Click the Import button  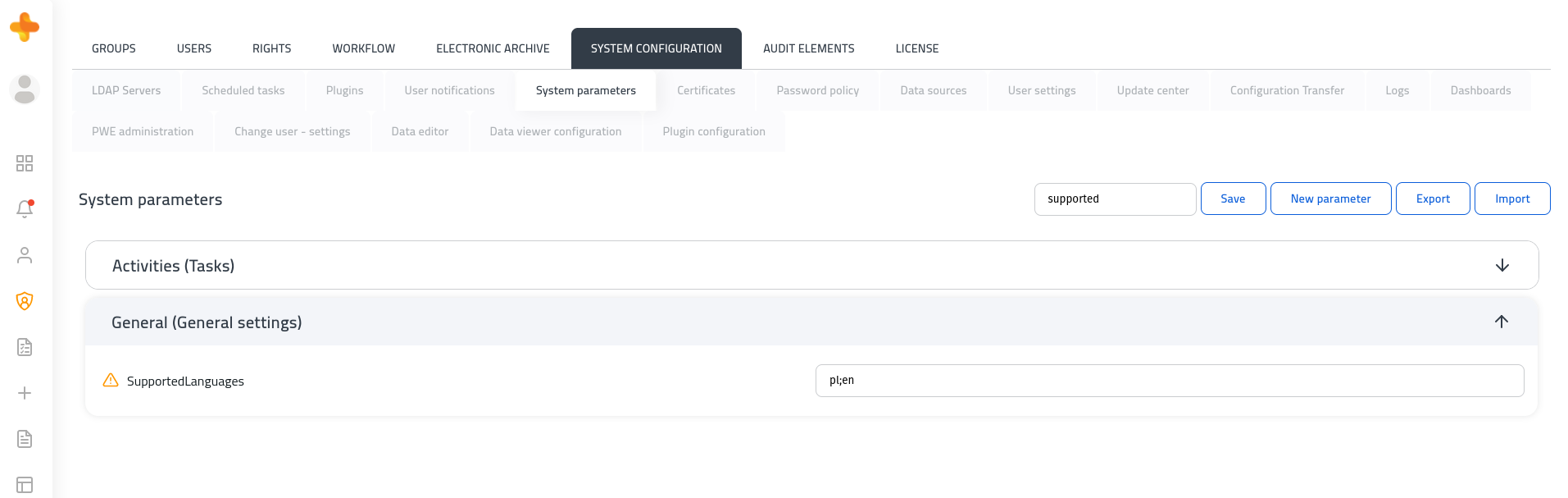tap(1512, 199)
